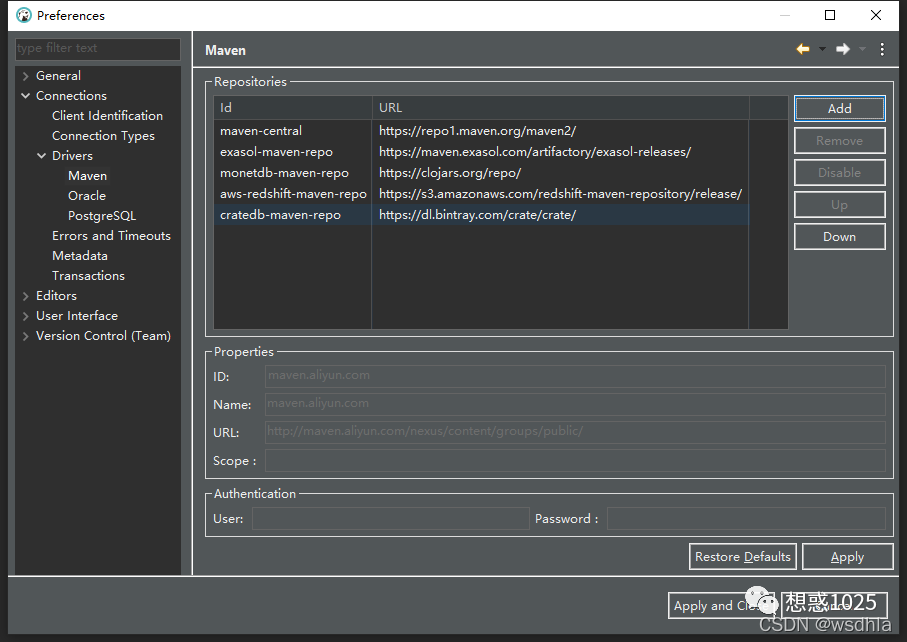907x642 pixels.
Task: Select the General tree item
Action: (x=58, y=76)
